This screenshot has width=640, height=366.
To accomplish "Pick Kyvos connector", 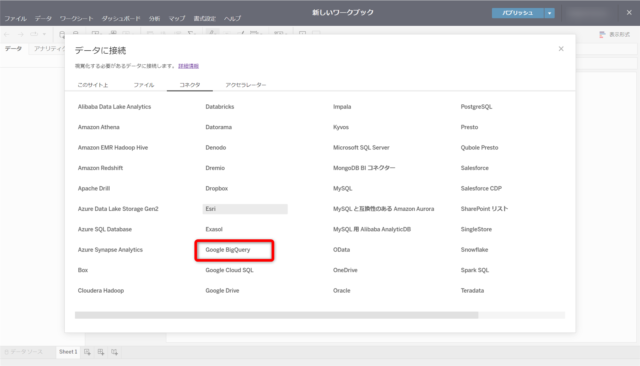I will 341,127.
